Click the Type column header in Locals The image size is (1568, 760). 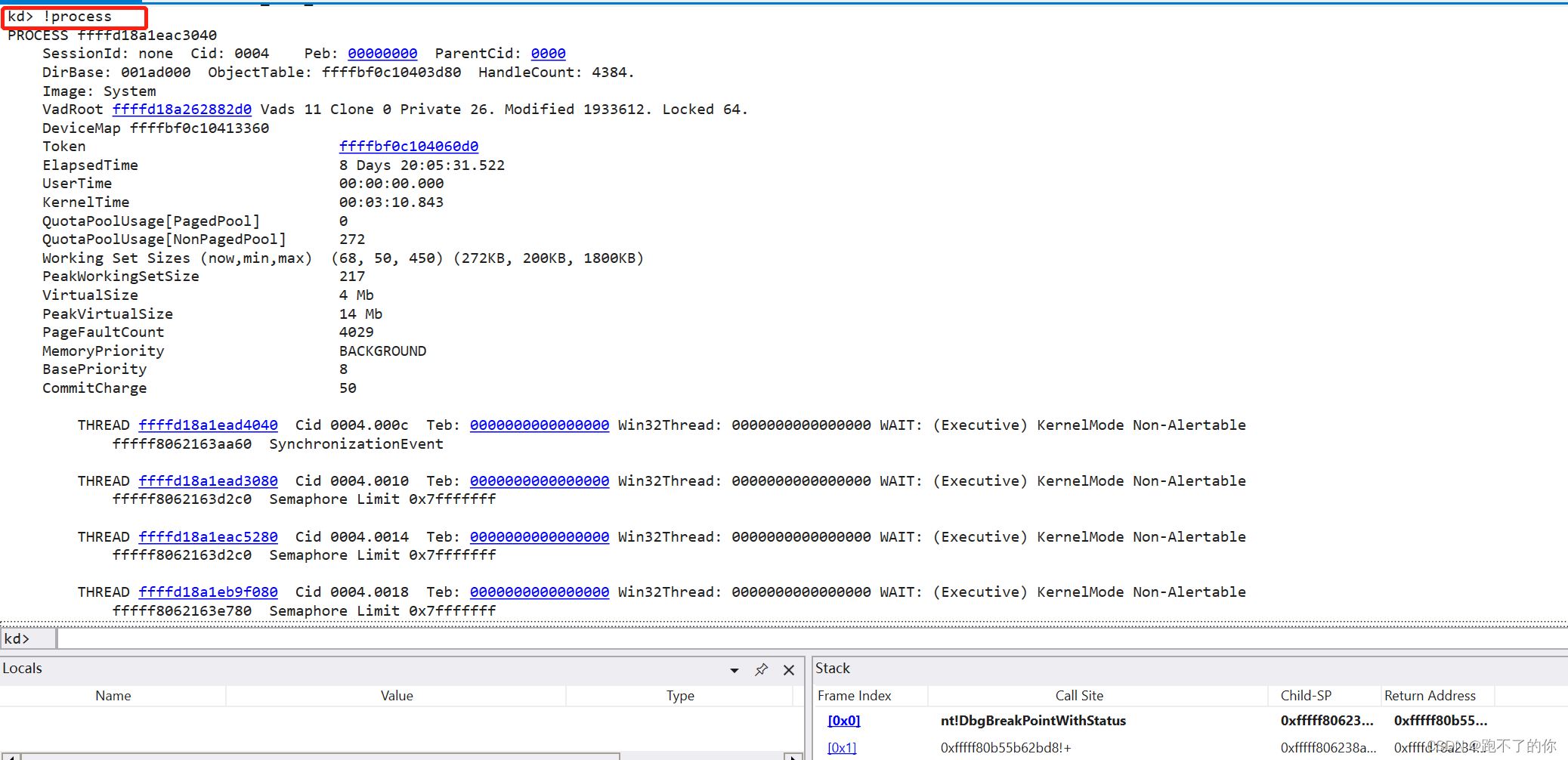680,696
